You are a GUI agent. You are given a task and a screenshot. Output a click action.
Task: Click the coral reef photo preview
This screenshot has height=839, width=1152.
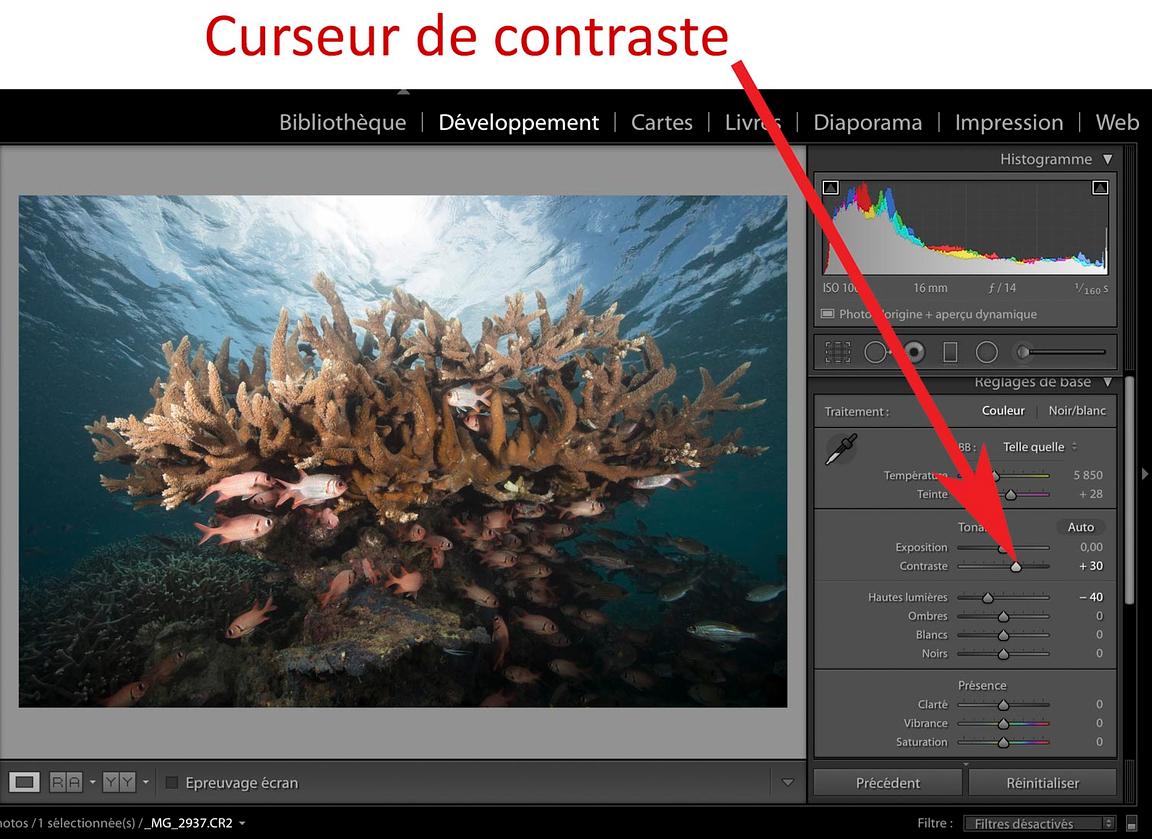403,451
